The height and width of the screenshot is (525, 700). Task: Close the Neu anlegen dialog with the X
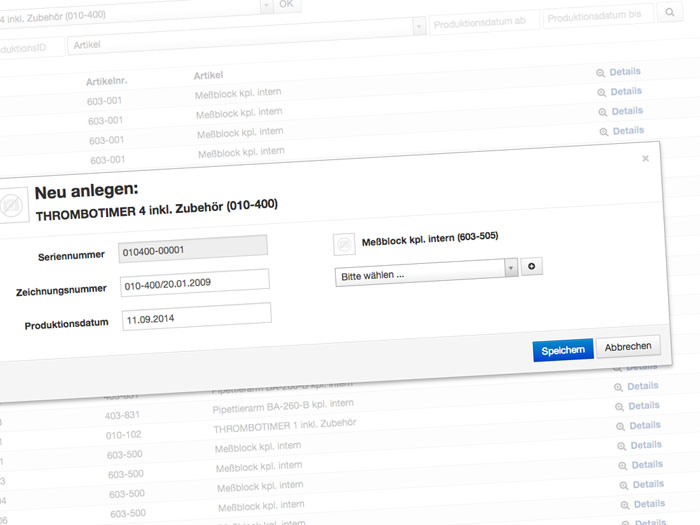(x=645, y=158)
